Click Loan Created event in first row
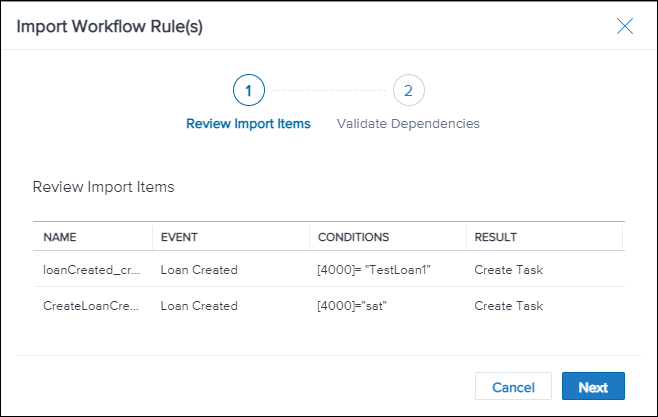 (199, 270)
